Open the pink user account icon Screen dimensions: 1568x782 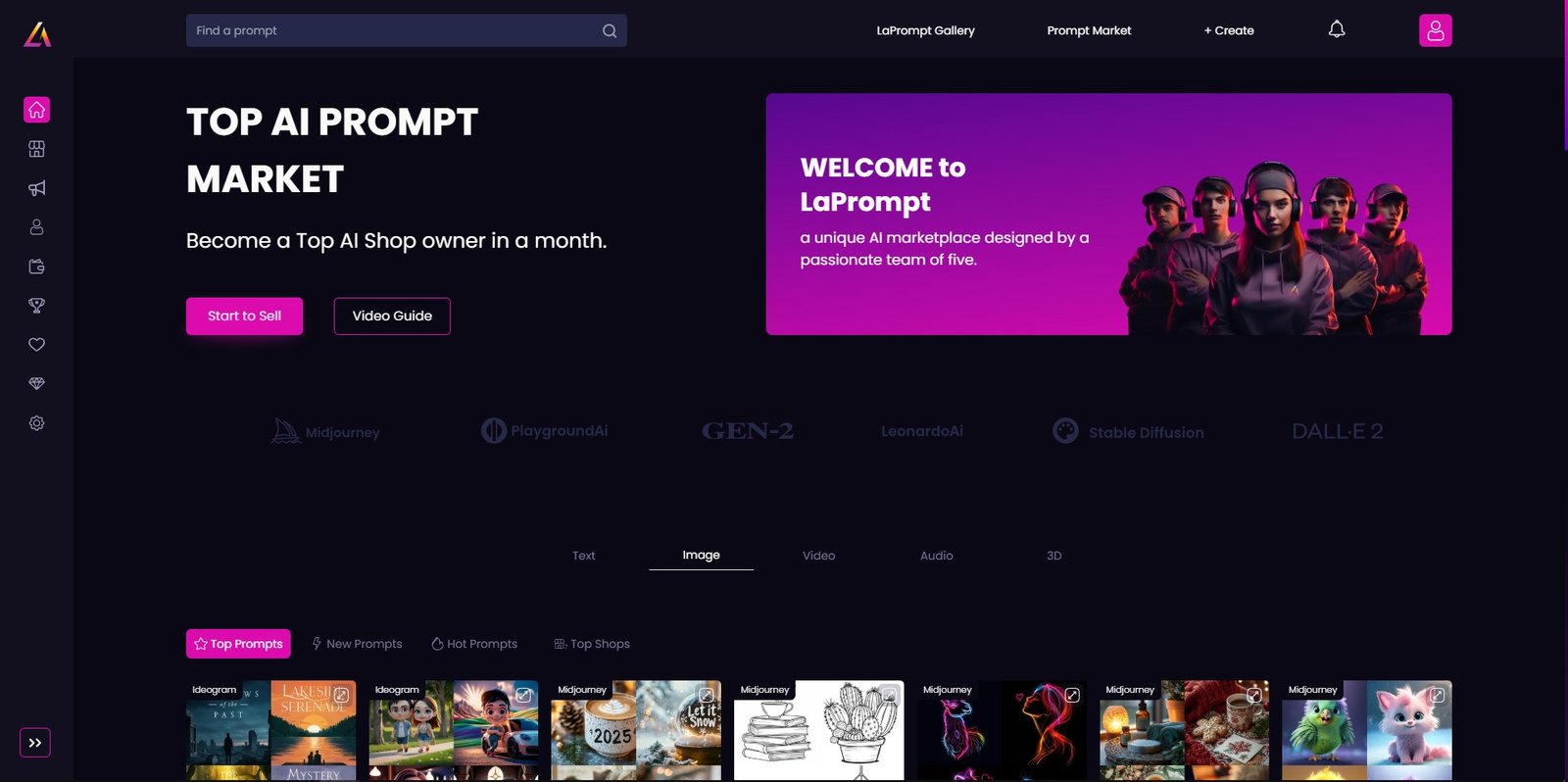[1436, 30]
